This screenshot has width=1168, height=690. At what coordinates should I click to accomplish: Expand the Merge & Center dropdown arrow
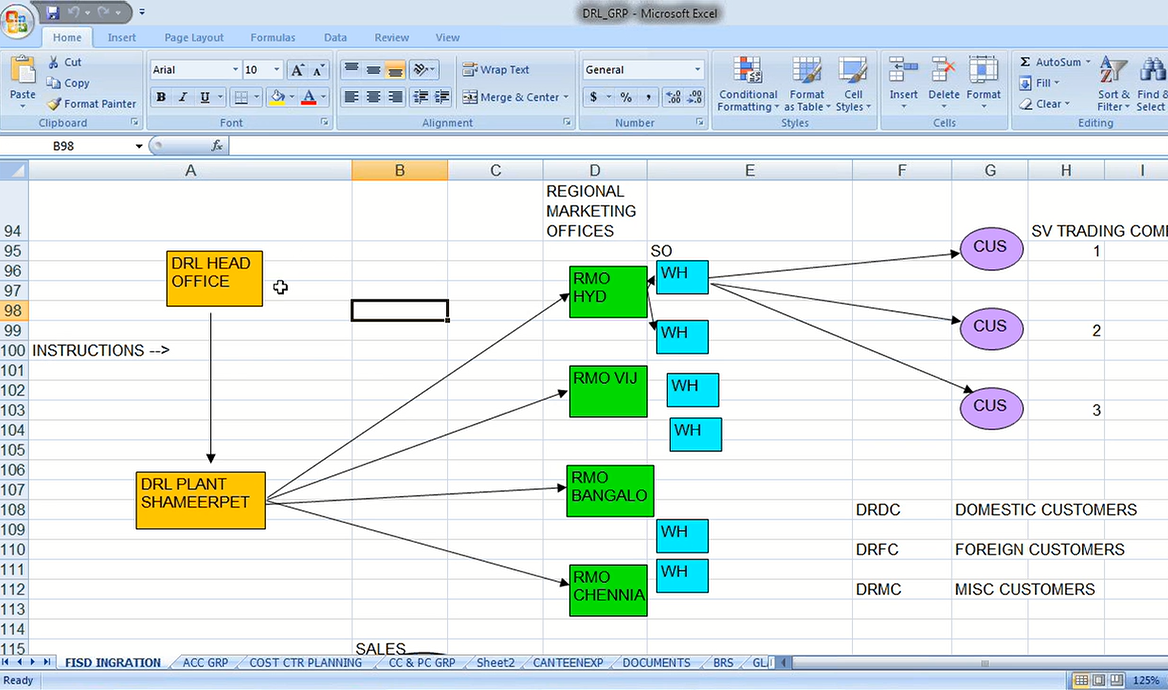click(x=566, y=97)
